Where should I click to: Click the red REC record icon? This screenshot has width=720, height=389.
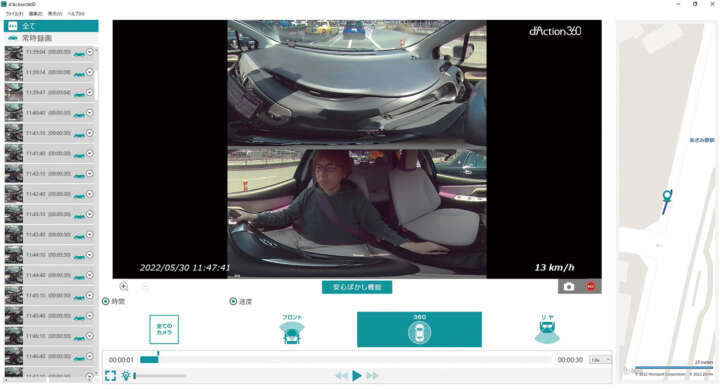[591, 287]
